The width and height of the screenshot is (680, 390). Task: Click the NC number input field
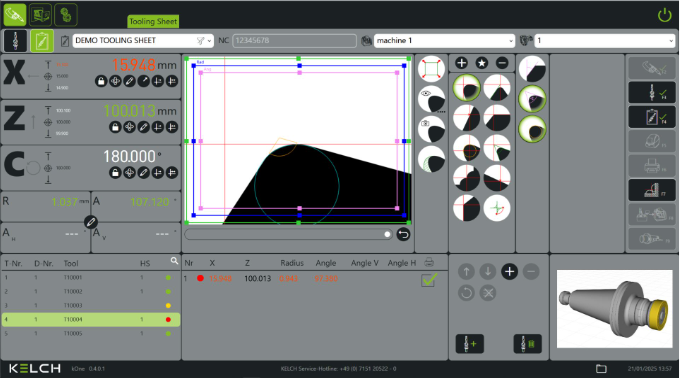pos(294,40)
